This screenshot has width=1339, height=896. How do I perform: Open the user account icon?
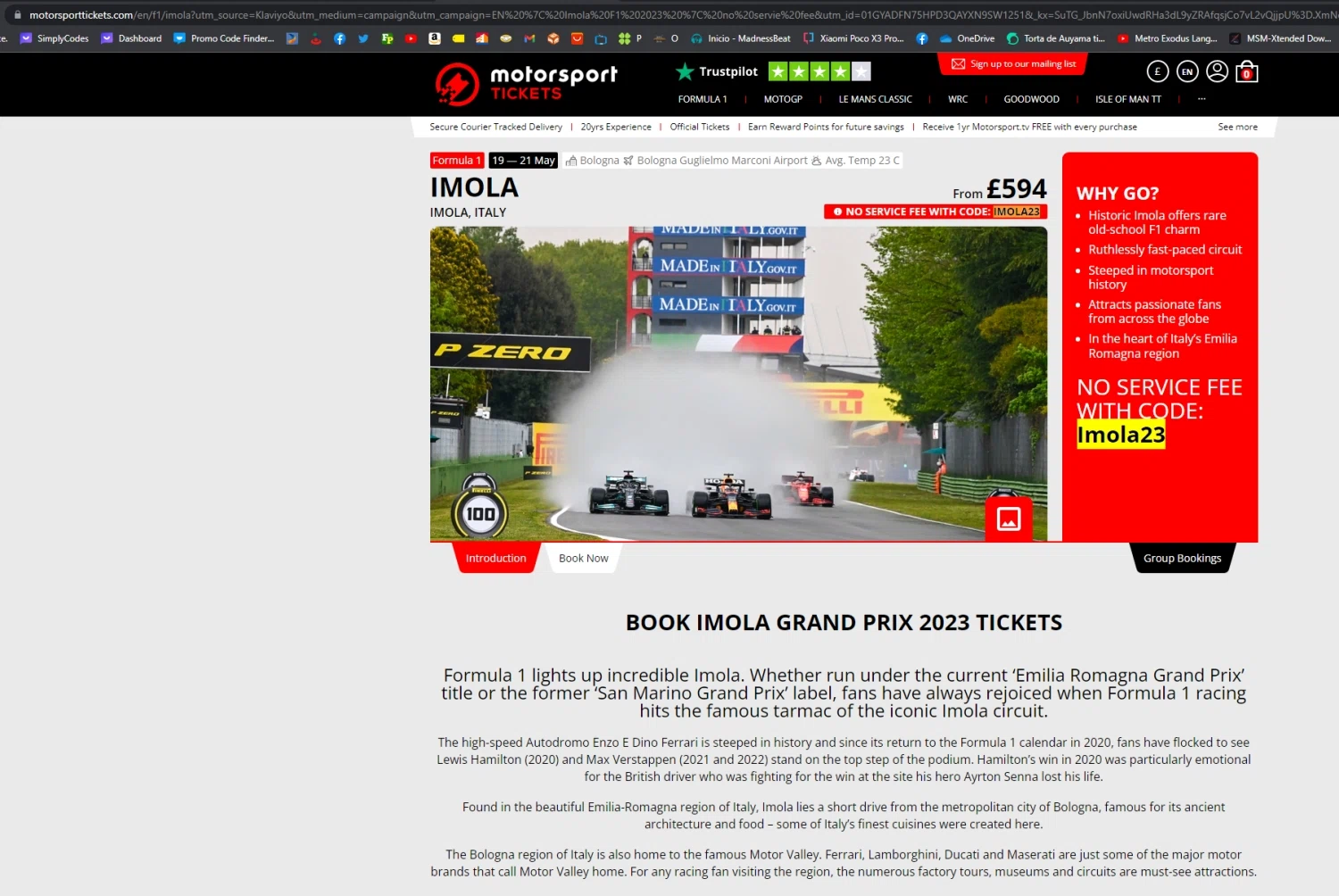[x=1217, y=71]
